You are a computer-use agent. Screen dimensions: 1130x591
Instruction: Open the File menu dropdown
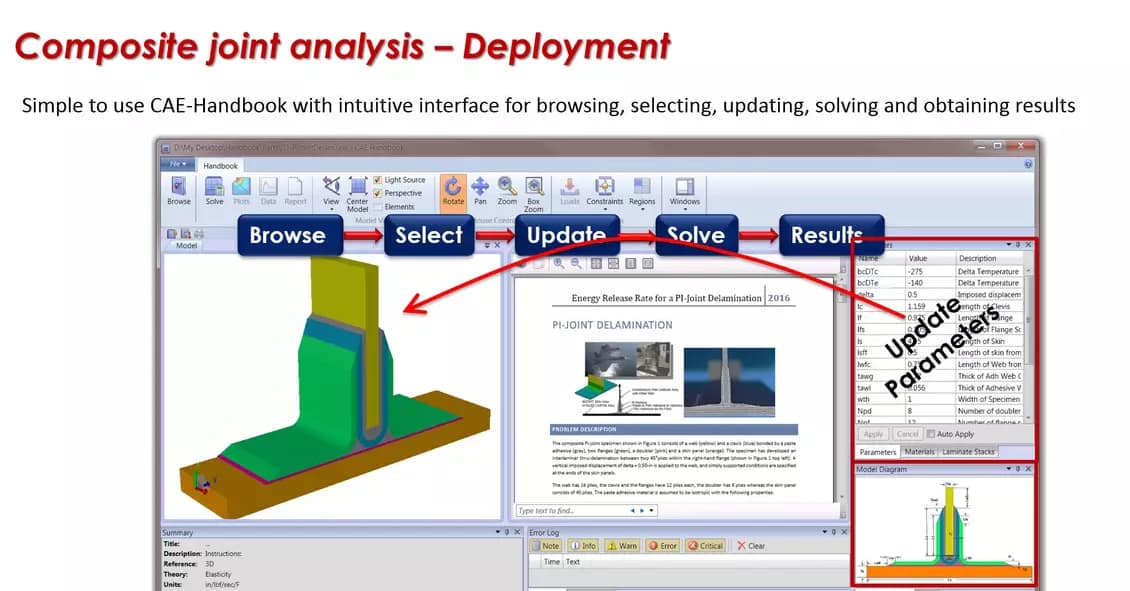(177, 162)
